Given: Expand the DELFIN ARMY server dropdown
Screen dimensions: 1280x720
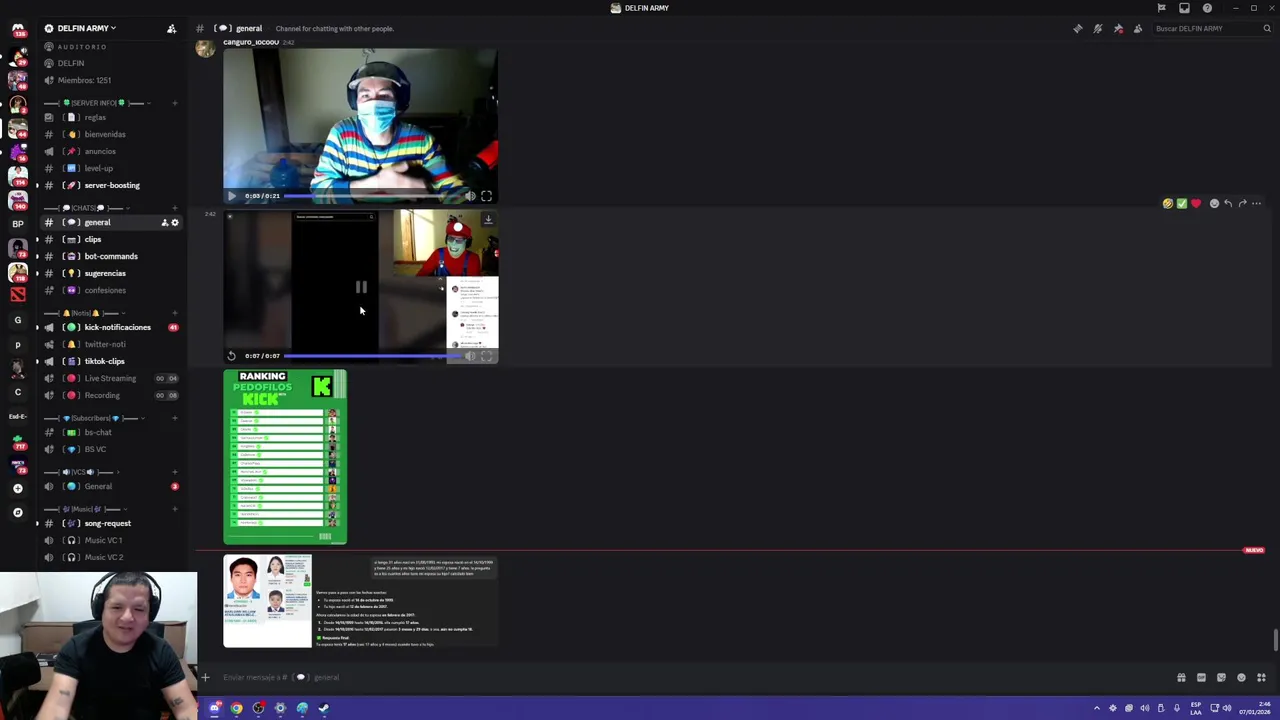Looking at the screenshot, I should tap(87, 28).
